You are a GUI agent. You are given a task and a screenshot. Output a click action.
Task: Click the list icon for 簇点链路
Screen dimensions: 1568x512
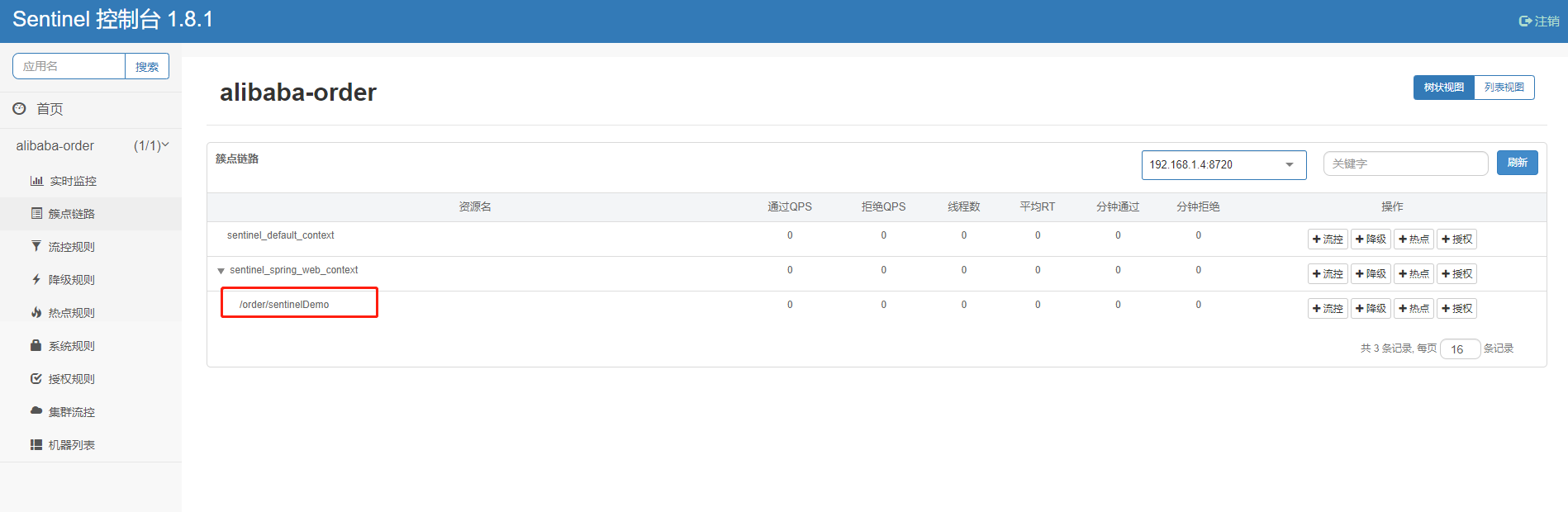point(36,214)
